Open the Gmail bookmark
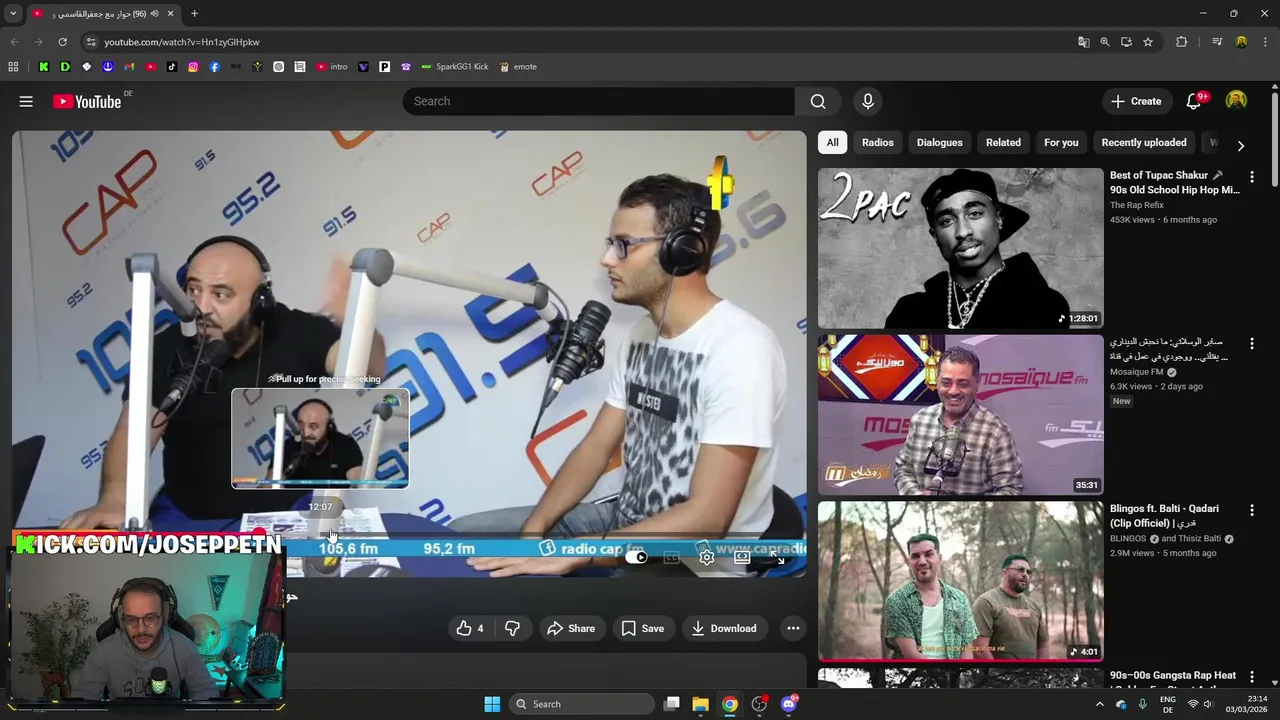Screen dimensions: 1280x720 pos(129,67)
